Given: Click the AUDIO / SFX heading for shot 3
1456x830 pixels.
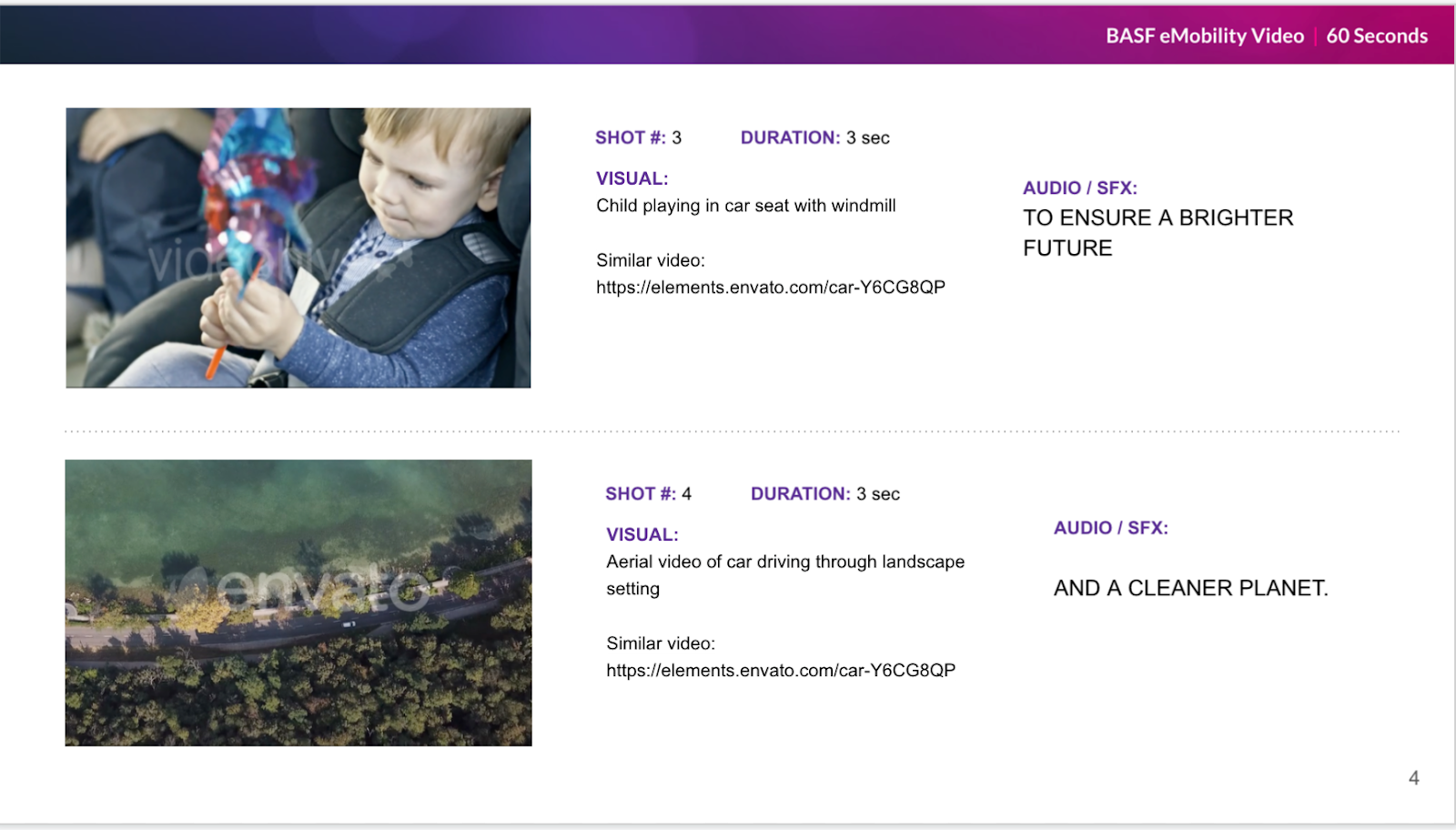Looking at the screenshot, I should (1079, 188).
